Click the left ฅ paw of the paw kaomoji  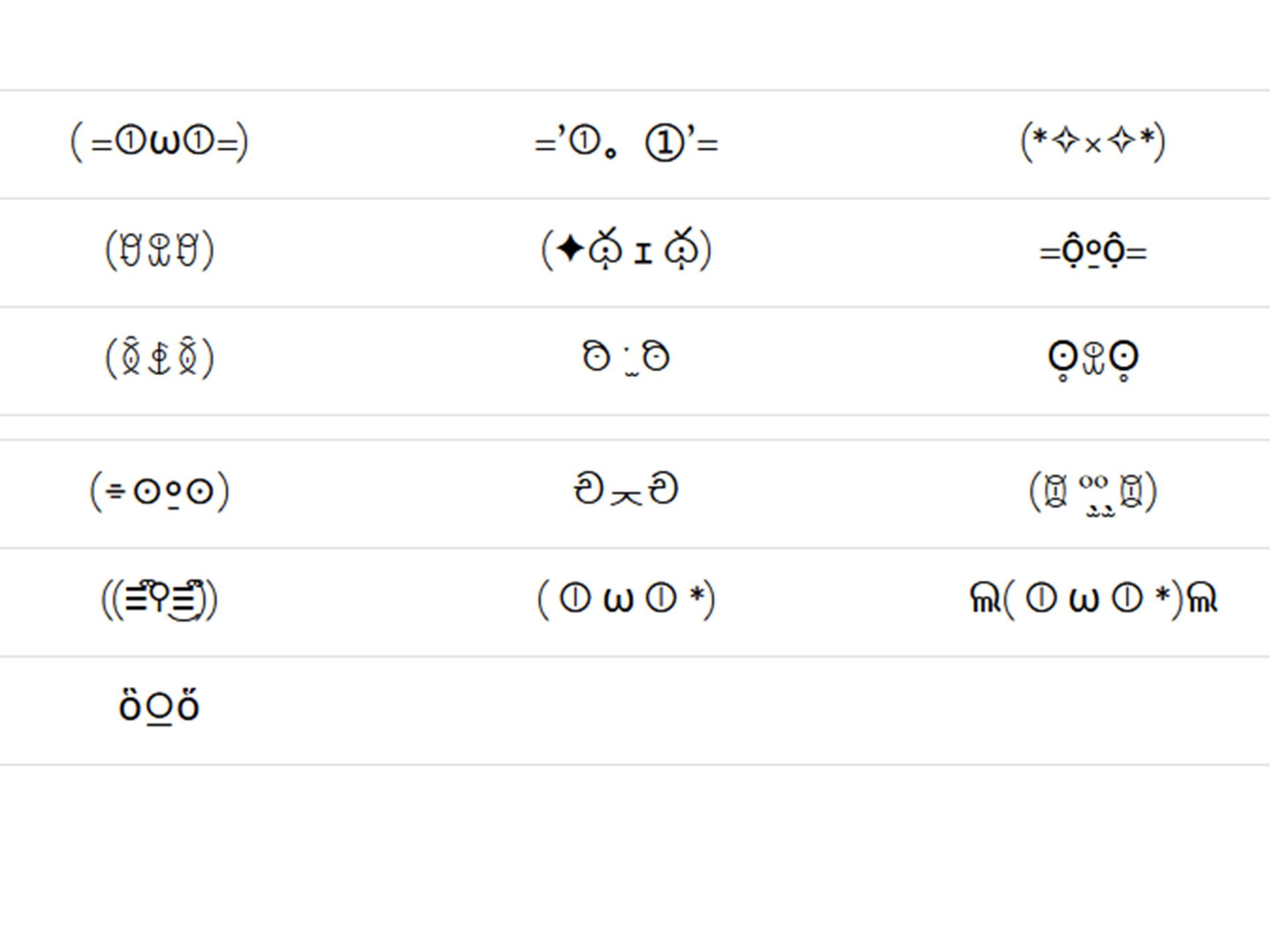(986, 598)
